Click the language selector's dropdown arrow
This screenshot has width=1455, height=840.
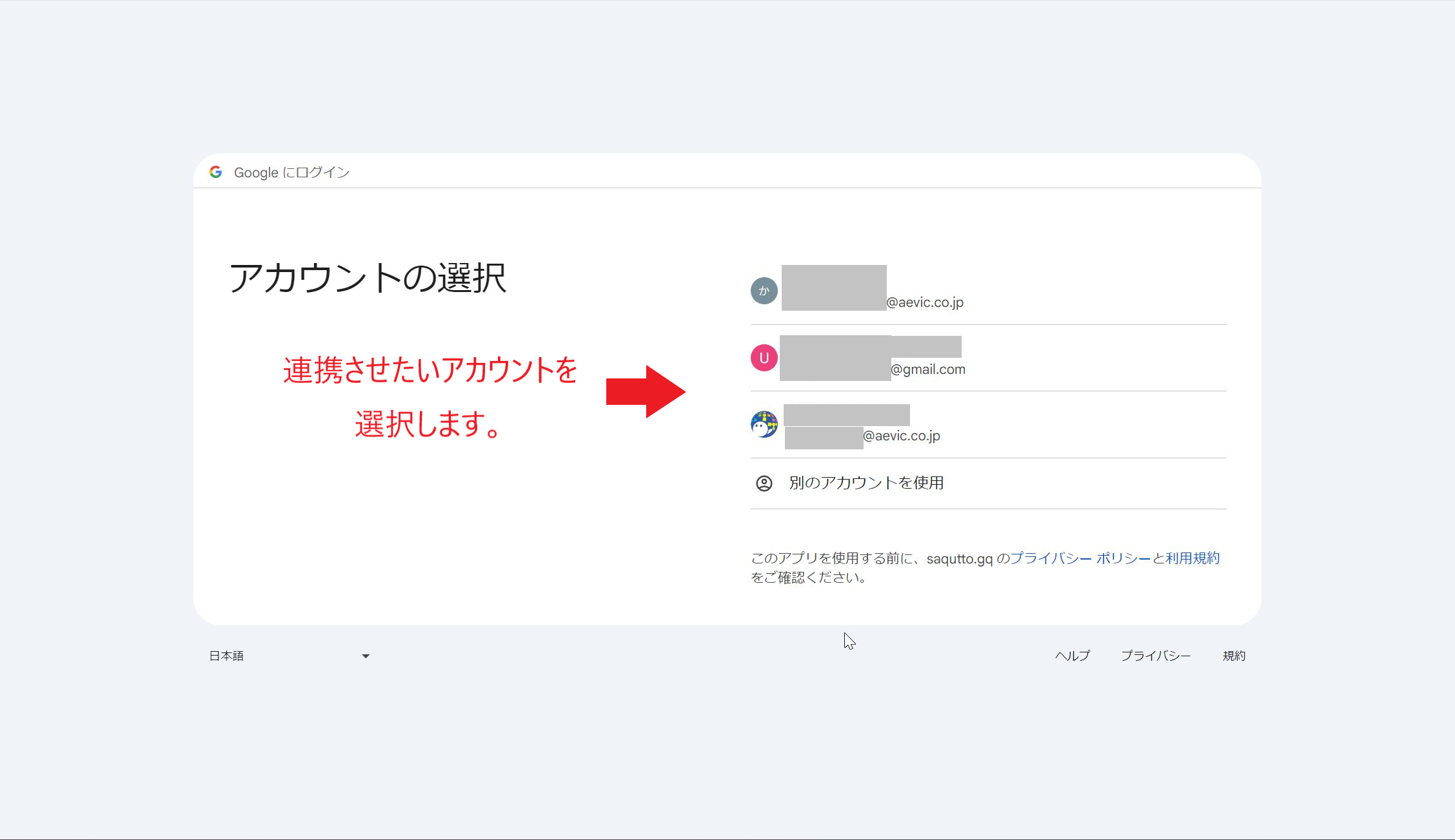point(365,656)
